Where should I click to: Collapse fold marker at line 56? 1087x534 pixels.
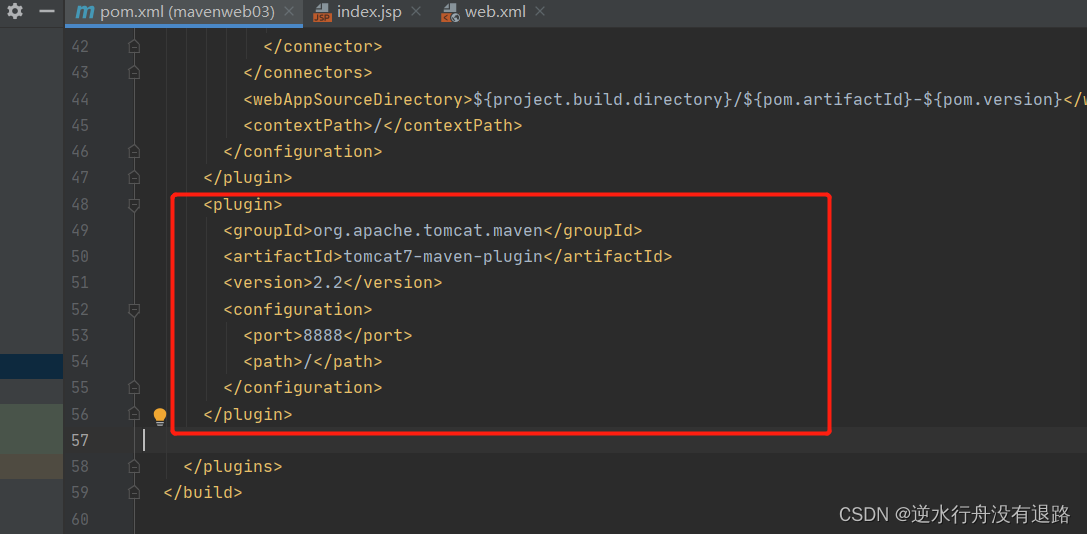(x=134, y=414)
